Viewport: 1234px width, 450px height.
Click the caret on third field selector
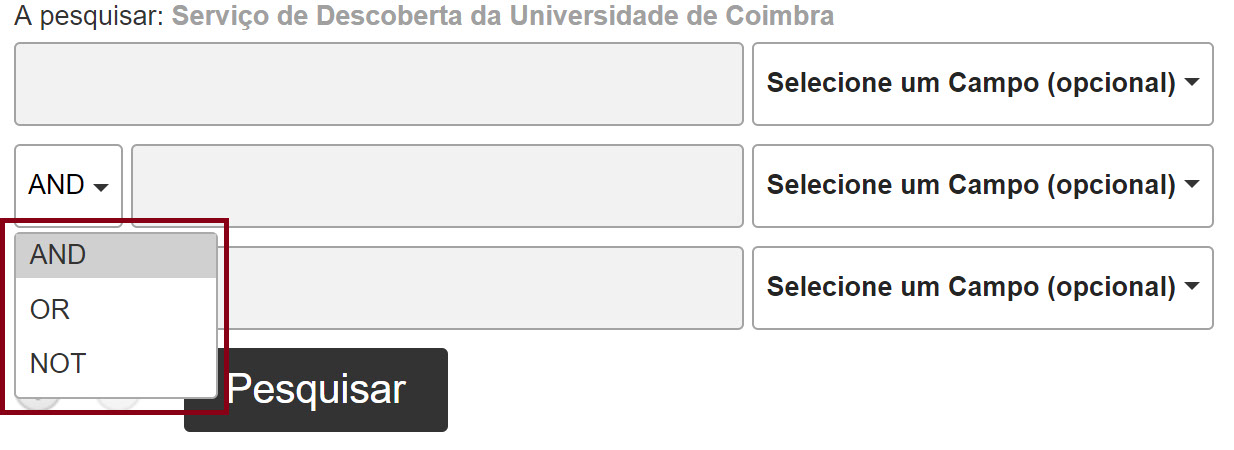(1191, 287)
